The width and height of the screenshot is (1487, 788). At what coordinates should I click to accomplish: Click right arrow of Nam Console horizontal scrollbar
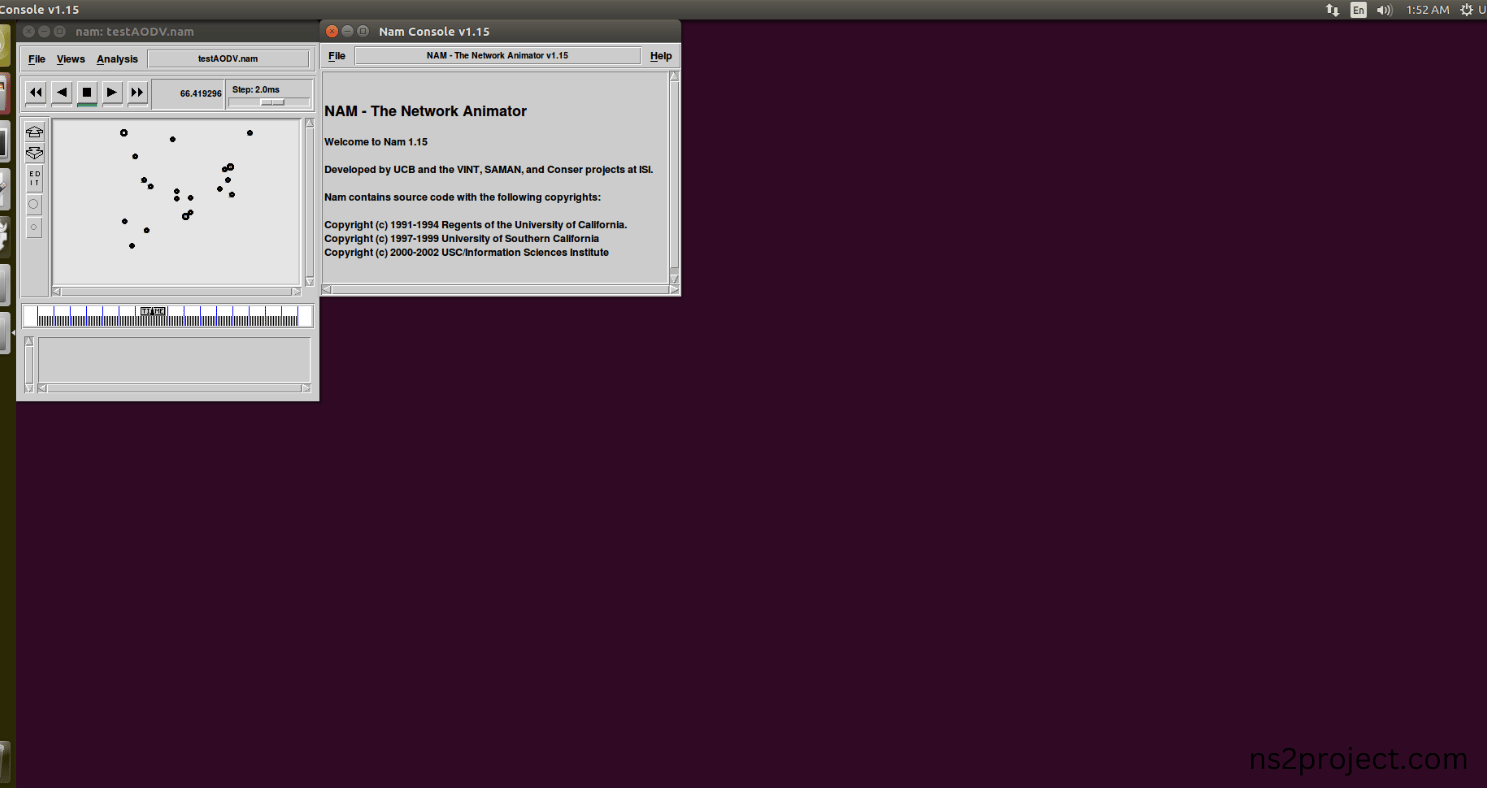tap(674, 290)
